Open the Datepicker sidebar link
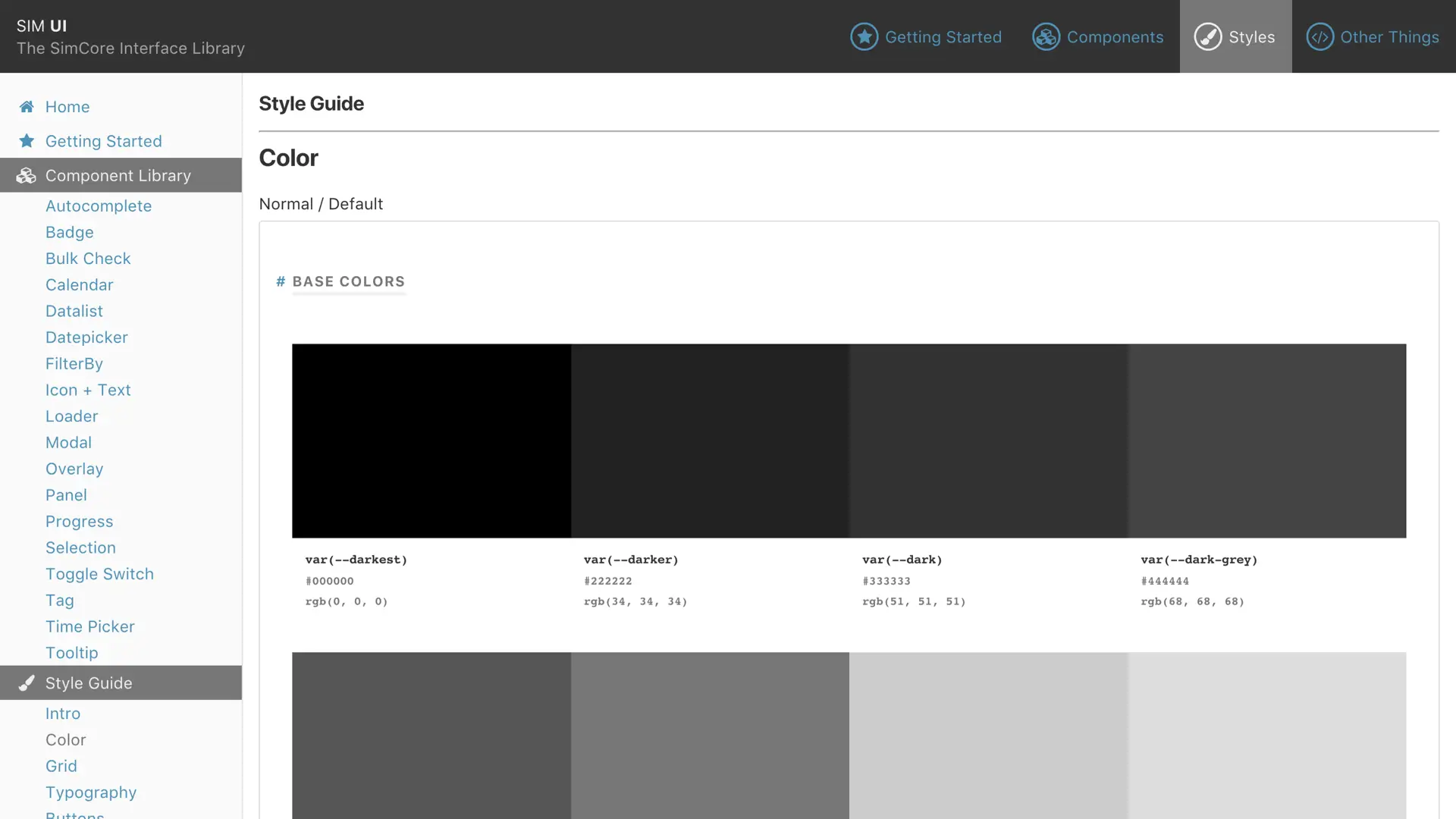 [86, 337]
